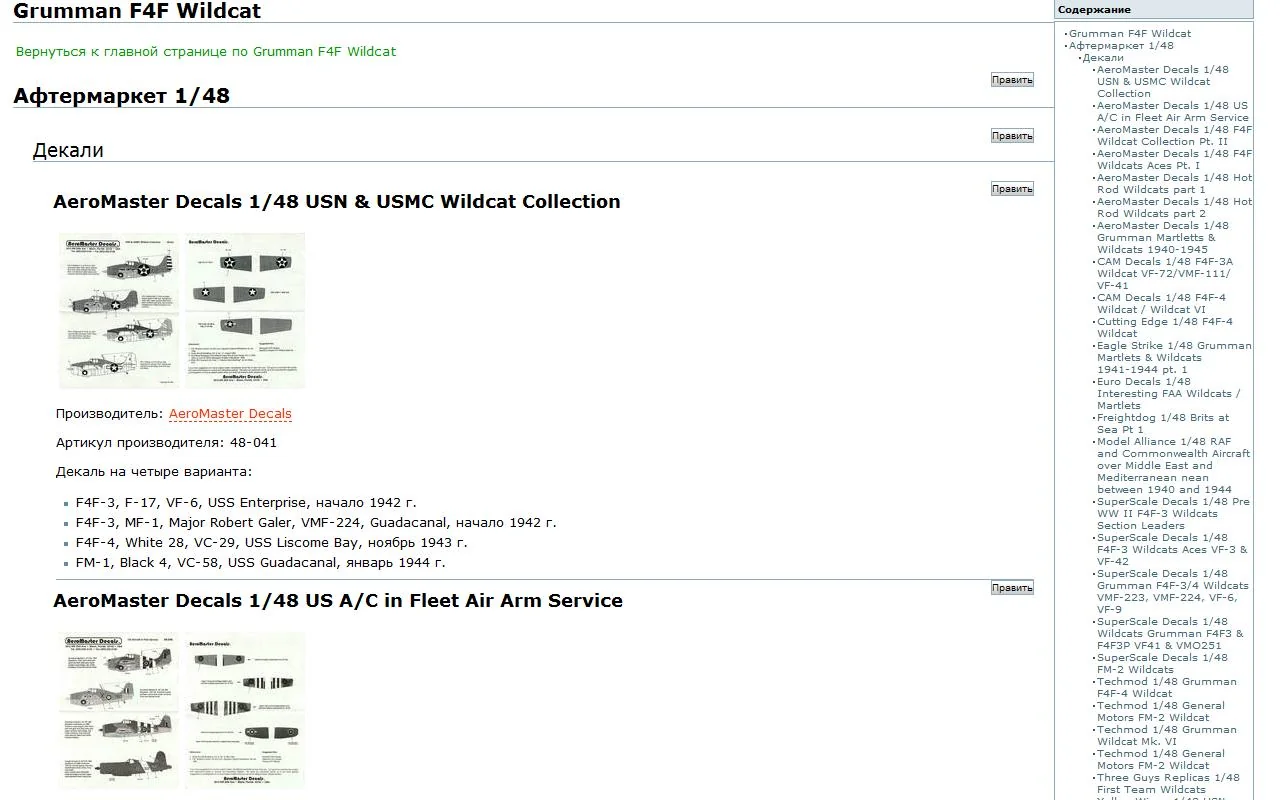Open the AeroMaster Decals manufacturer link
The height and width of the screenshot is (800, 1280).
click(x=230, y=414)
